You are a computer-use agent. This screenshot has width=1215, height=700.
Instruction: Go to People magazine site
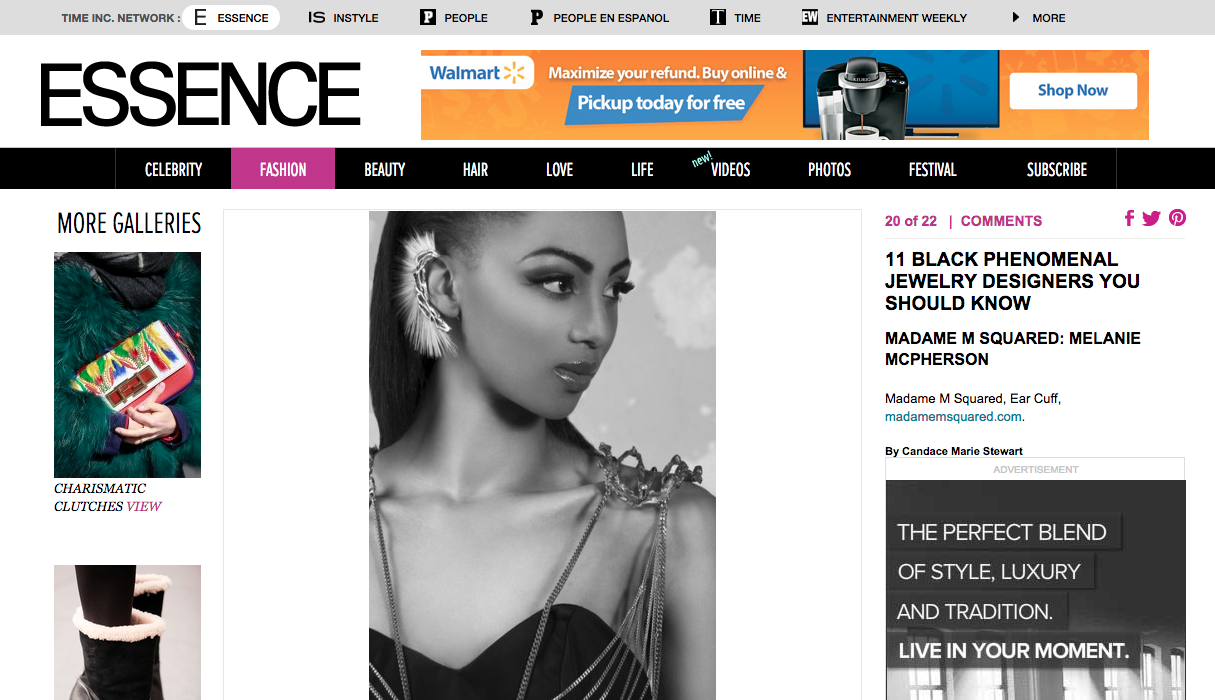pos(454,17)
